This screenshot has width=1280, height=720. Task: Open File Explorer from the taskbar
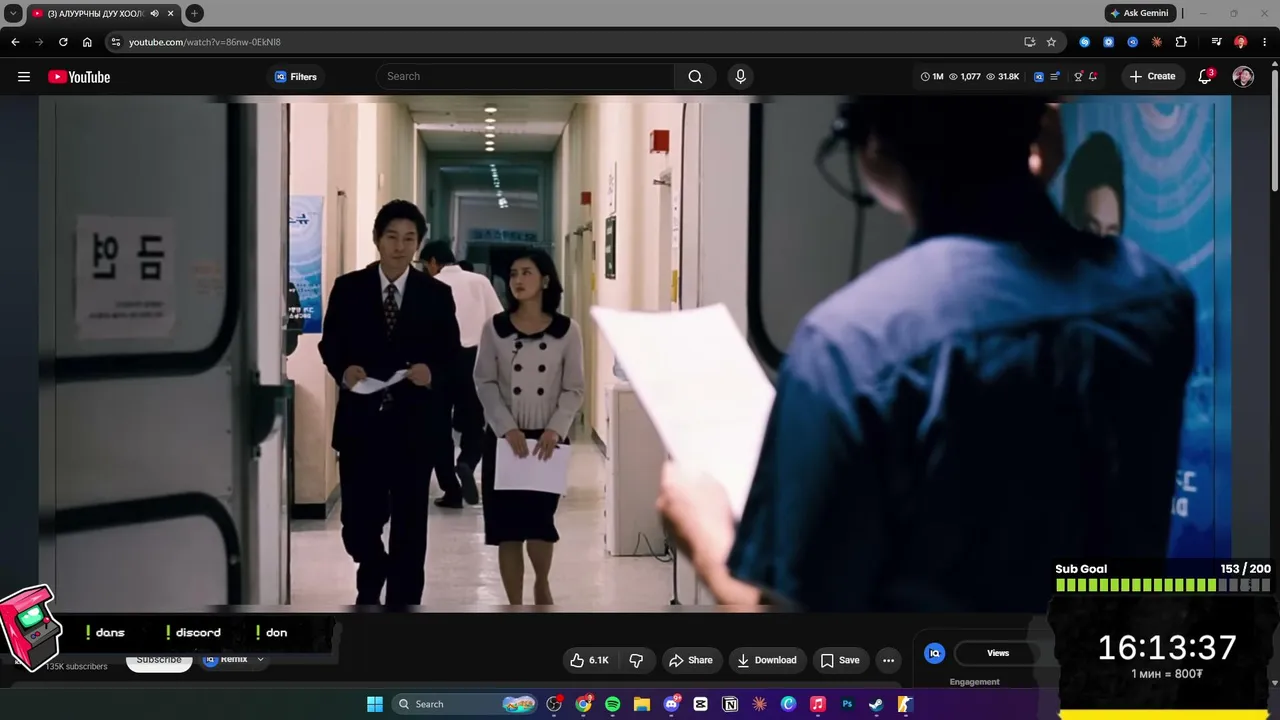pos(642,704)
